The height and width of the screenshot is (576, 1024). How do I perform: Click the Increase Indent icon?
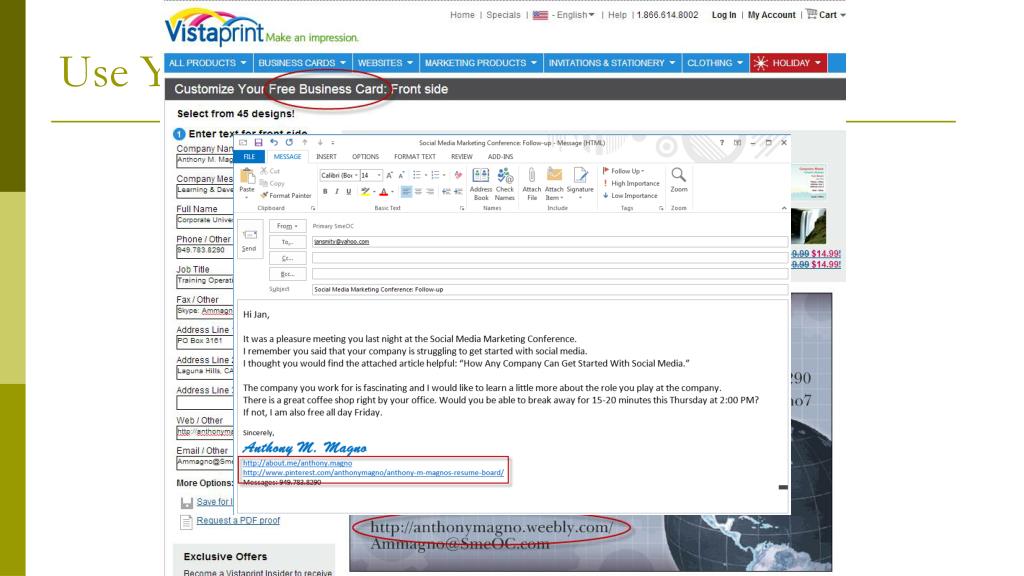458,191
